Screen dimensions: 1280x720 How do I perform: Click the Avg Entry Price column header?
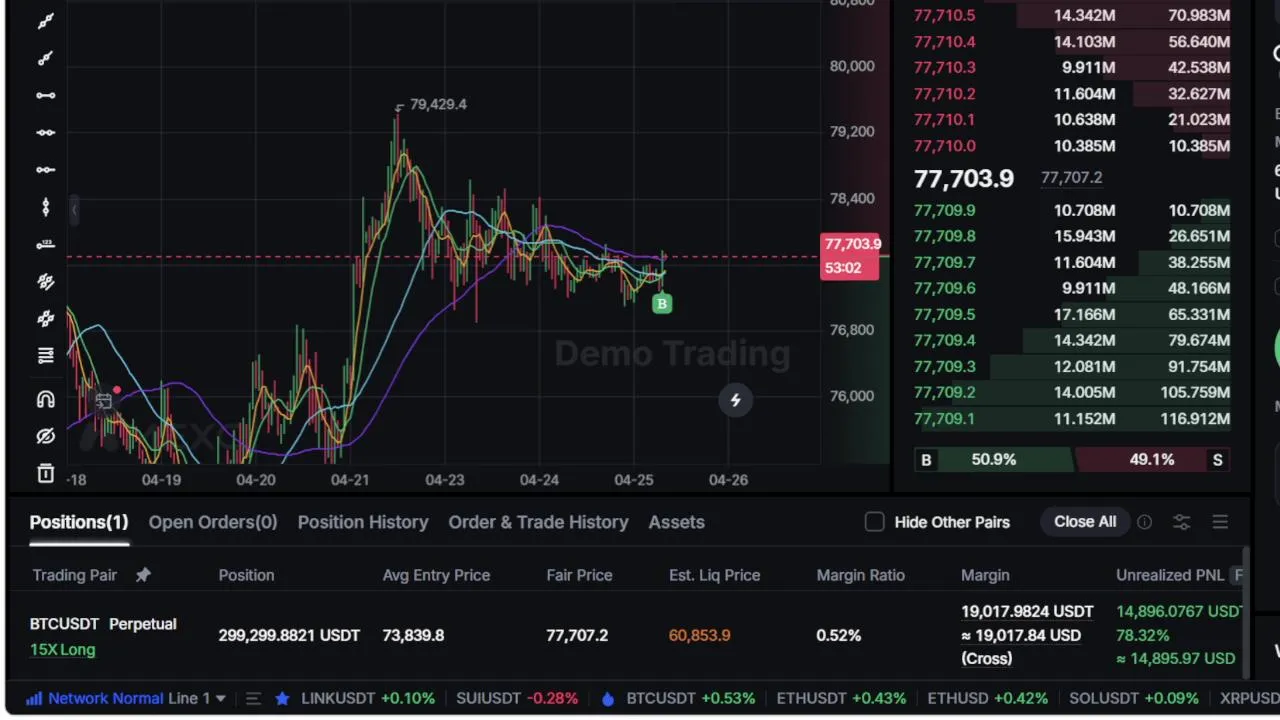point(436,575)
